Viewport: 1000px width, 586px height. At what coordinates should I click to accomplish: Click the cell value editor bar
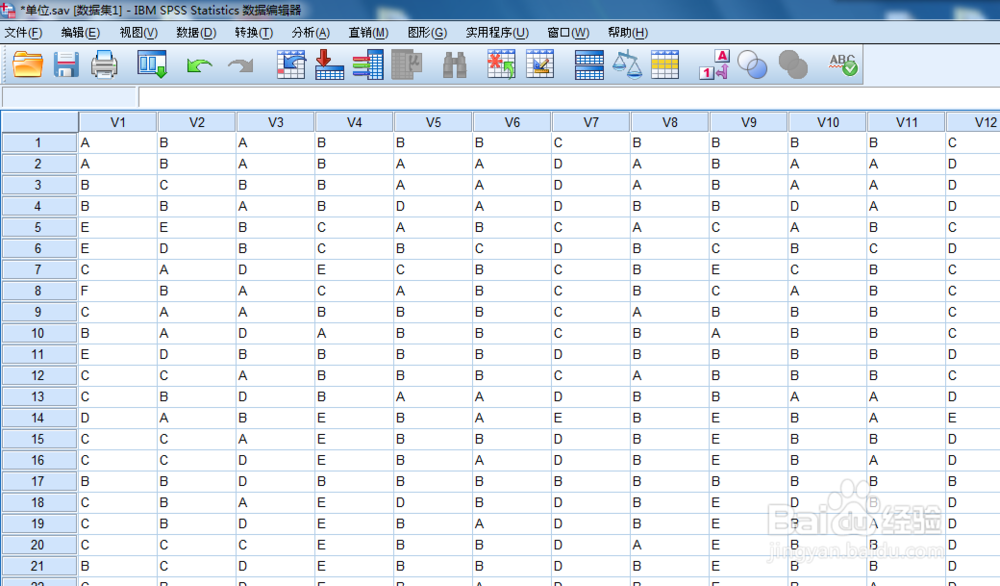point(569,97)
